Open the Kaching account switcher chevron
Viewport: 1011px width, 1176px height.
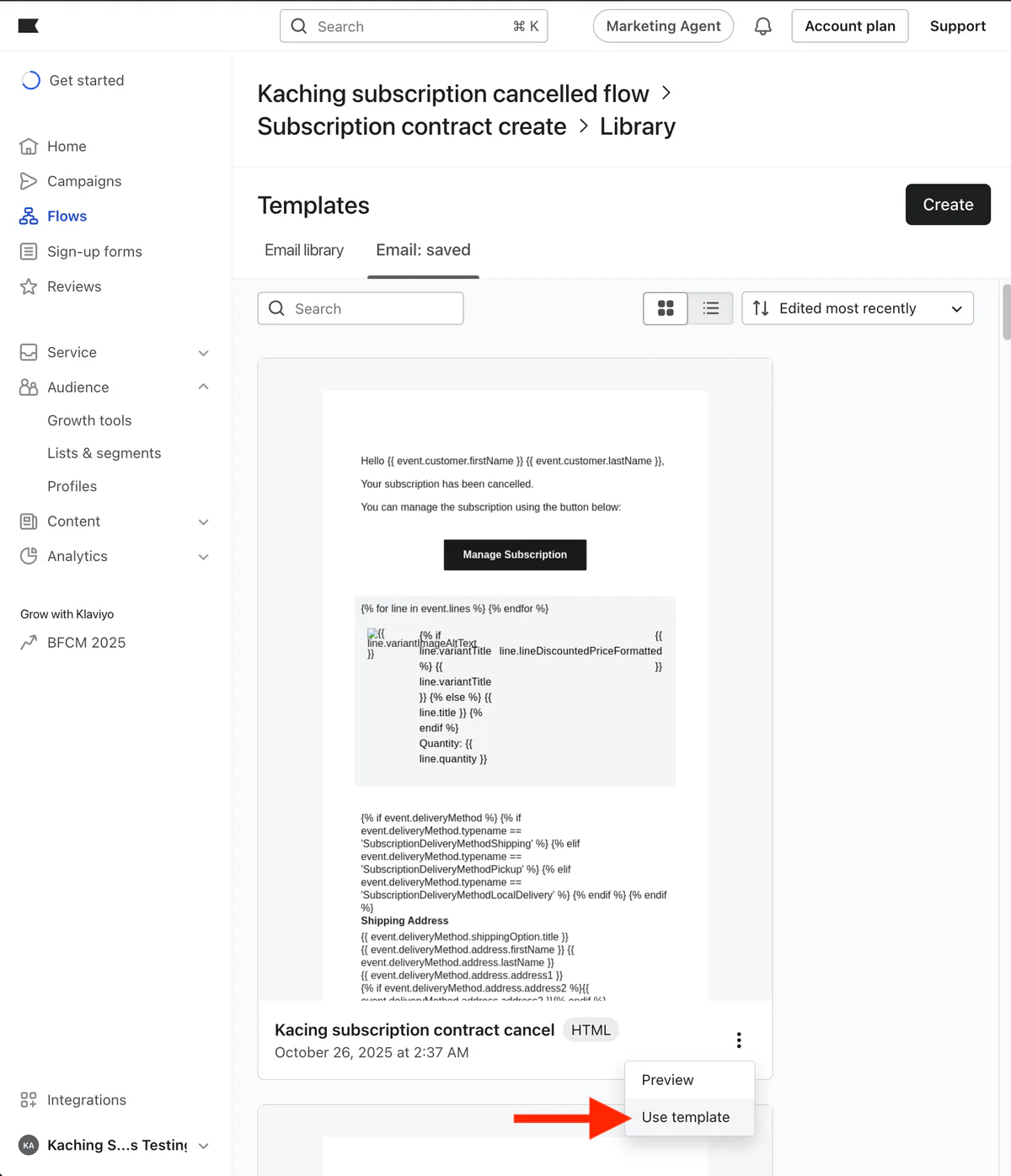203,1146
